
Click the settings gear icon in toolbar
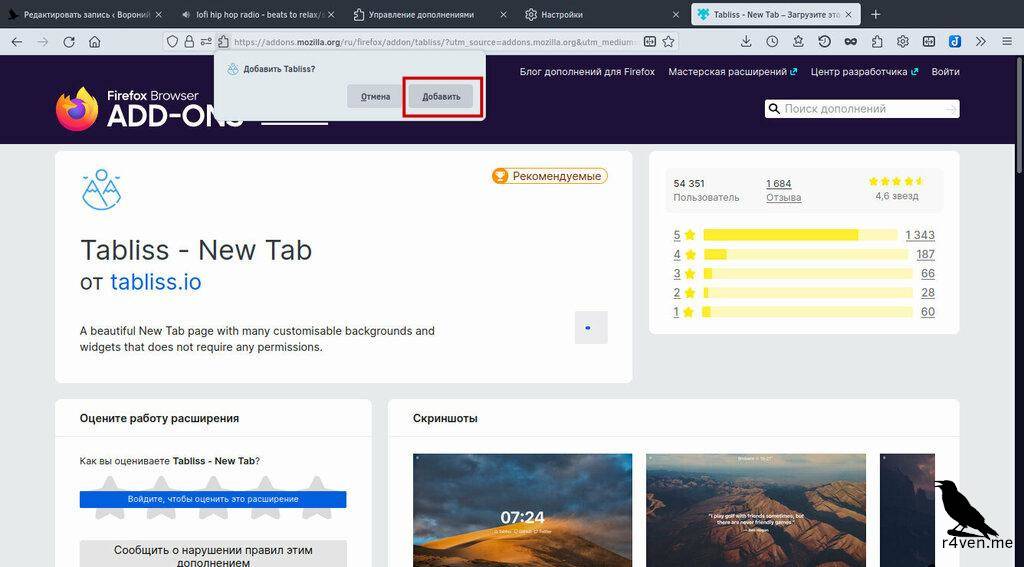(903, 42)
